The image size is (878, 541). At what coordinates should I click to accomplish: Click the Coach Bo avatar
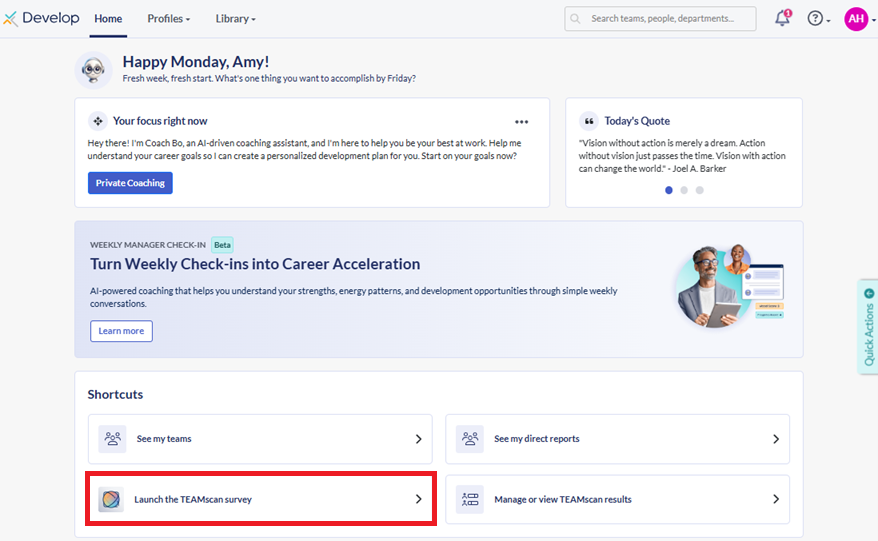pyautogui.click(x=94, y=70)
